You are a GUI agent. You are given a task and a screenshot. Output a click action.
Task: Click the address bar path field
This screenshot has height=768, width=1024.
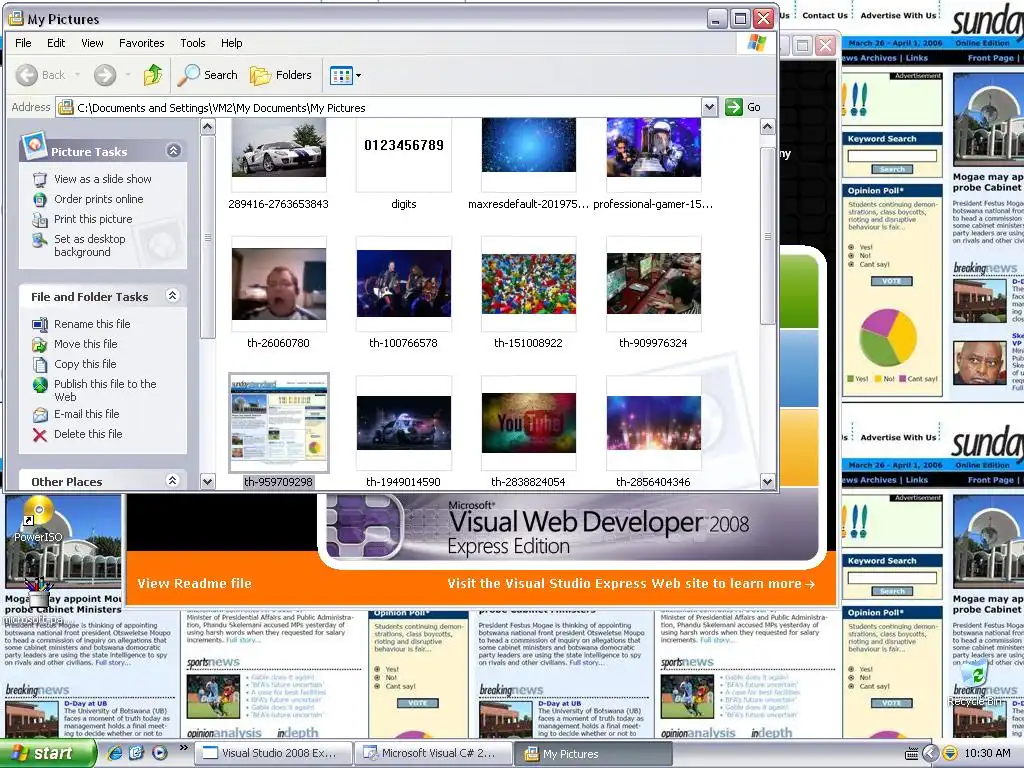[379, 107]
